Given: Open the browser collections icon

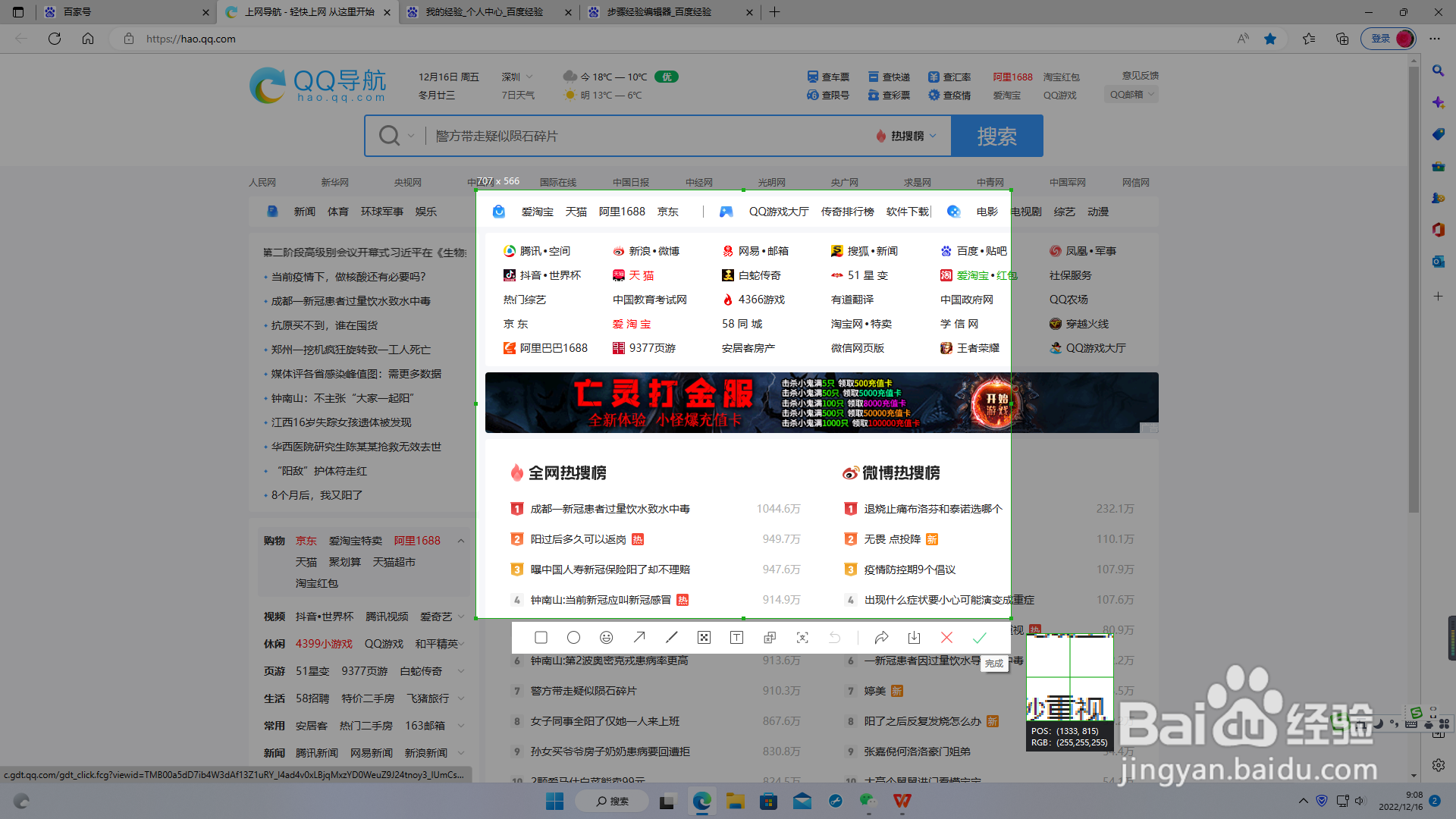Looking at the screenshot, I should (x=1342, y=39).
